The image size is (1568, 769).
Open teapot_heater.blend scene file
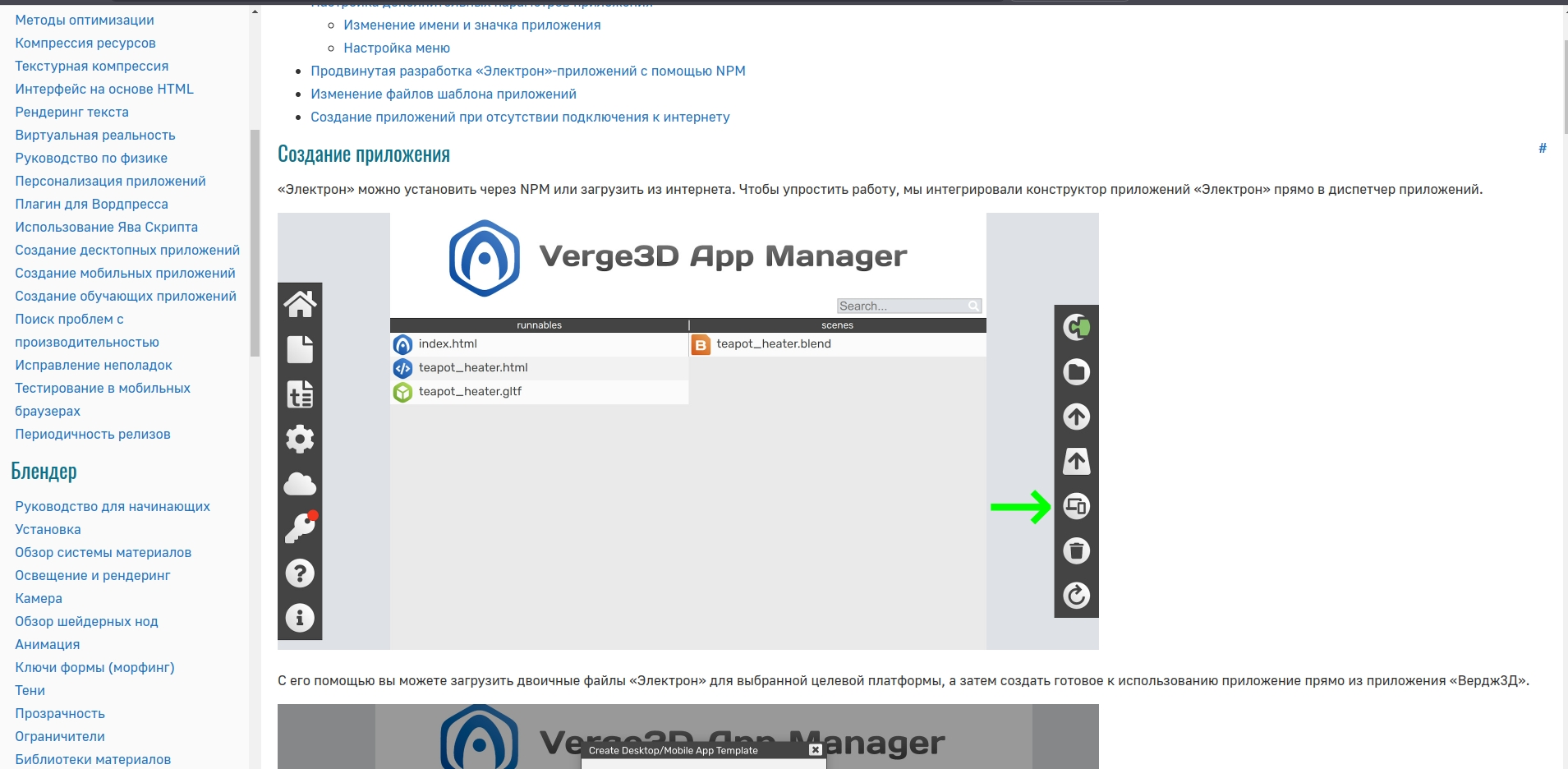(773, 344)
